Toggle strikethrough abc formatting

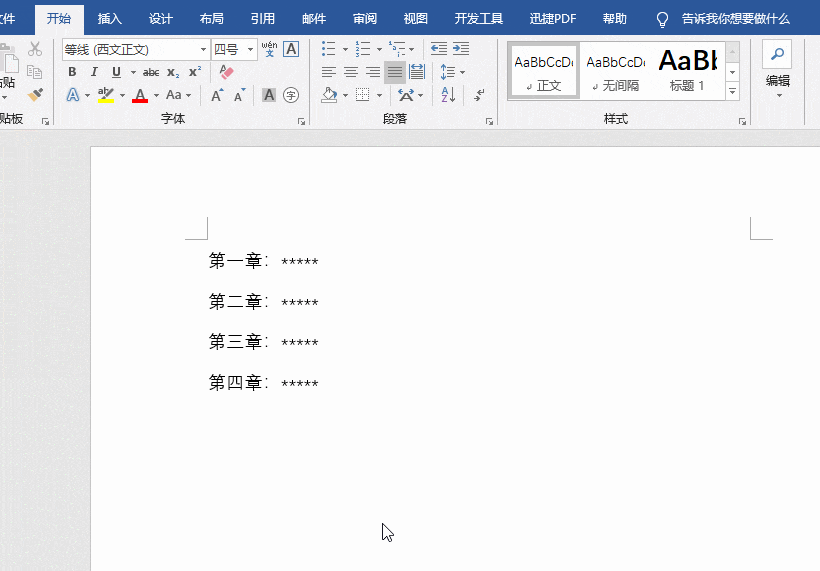[x=151, y=73]
